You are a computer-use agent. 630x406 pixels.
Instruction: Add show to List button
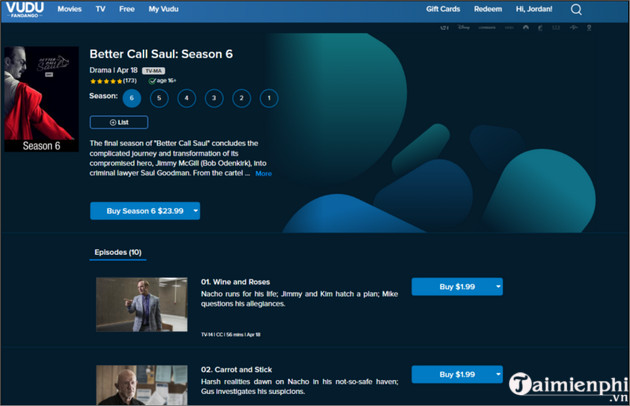(x=119, y=122)
